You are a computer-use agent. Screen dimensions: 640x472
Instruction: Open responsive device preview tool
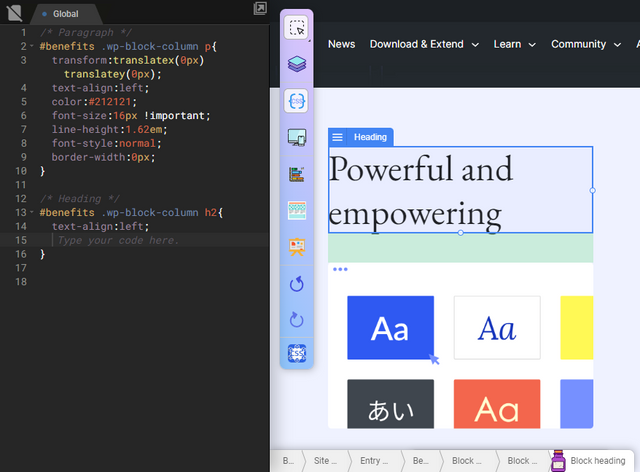297,137
